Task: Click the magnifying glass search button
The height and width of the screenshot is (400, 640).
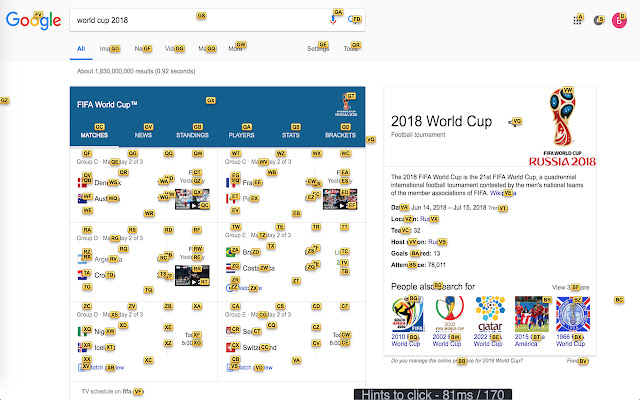Action: [x=353, y=19]
